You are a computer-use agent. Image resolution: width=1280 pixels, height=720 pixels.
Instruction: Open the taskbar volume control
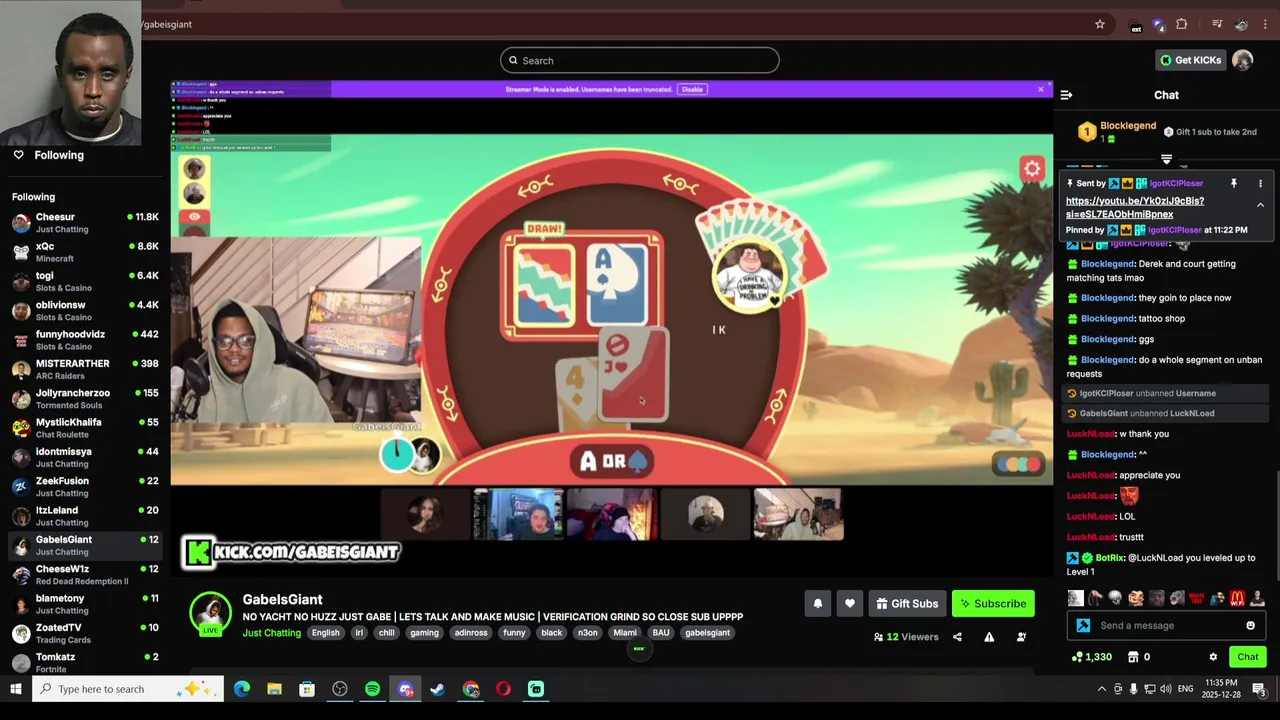coord(1166,689)
